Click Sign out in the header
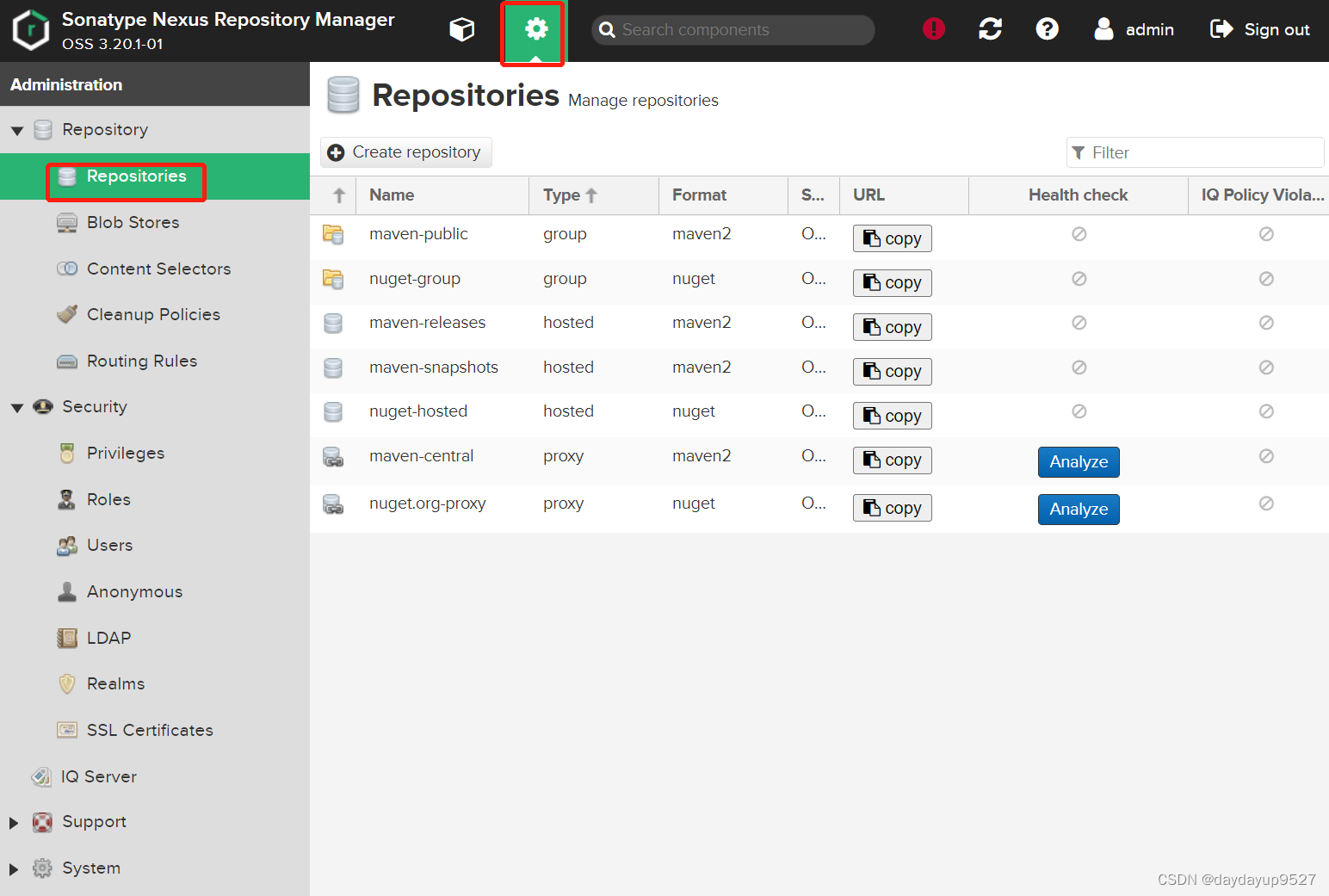Viewport: 1329px width, 896px height. coord(1260,29)
